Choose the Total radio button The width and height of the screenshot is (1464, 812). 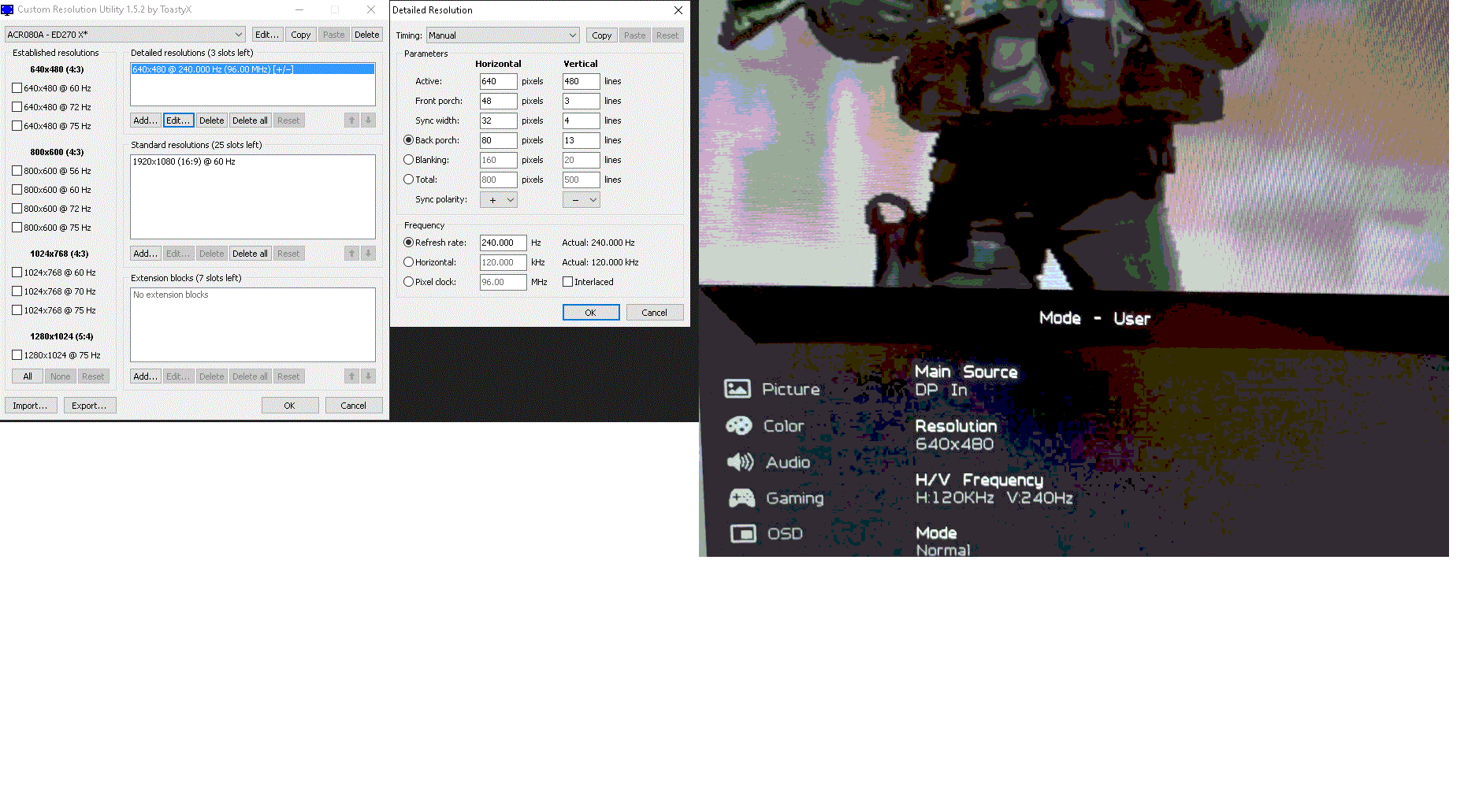[x=408, y=180]
